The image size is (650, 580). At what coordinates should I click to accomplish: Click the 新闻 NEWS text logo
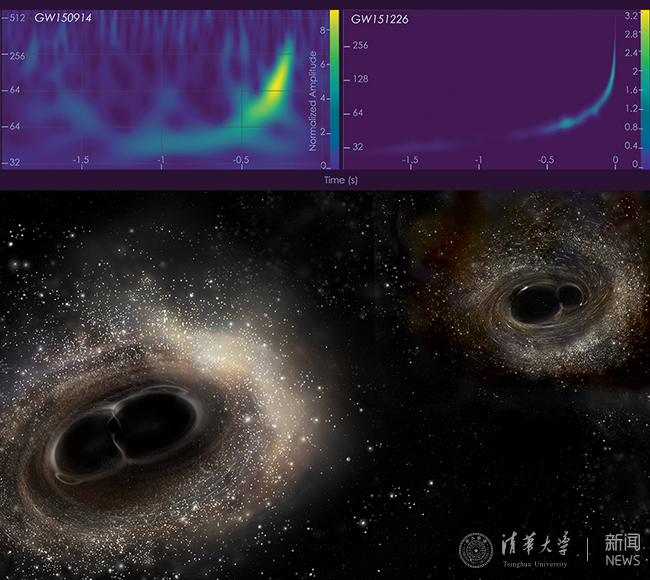[x=621, y=549]
